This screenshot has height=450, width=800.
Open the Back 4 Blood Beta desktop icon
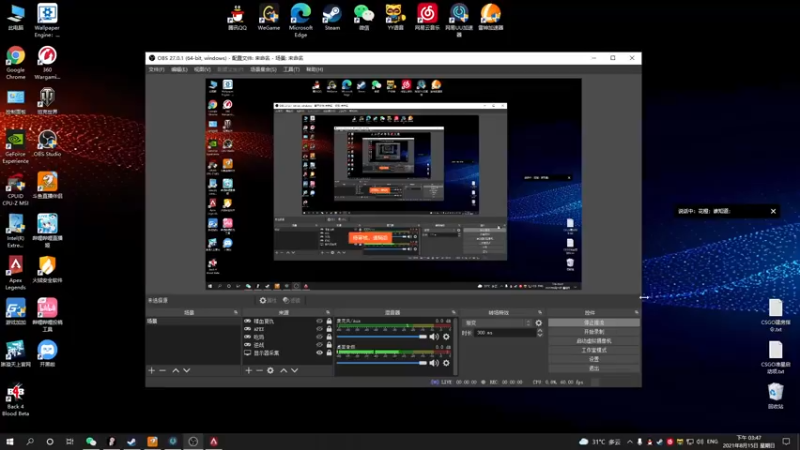[x=15, y=399]
